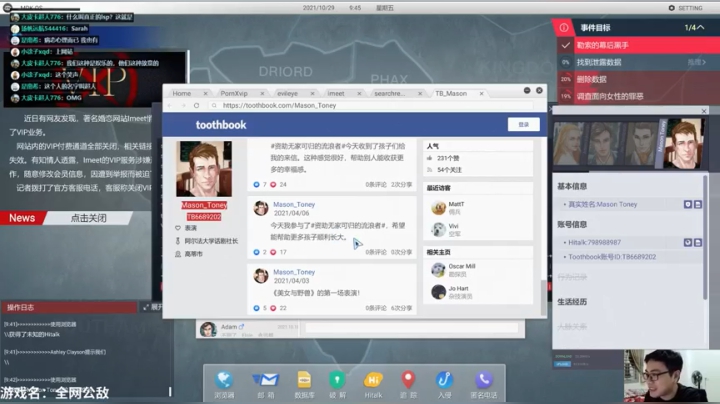Click the 事件目标 info icon

coord(563,28)
